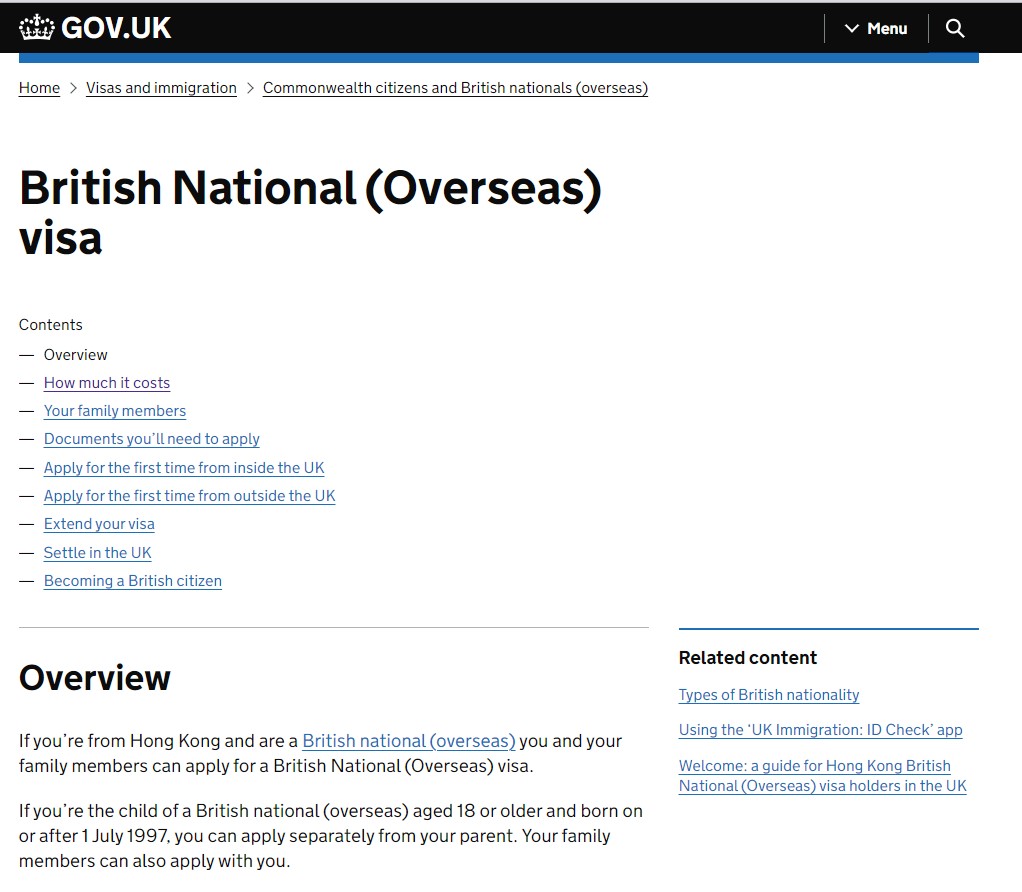1022x892 pixels.
Task: Expand the Menu dropdown in header
Action: pyautogui.click(x=876, y=28)
